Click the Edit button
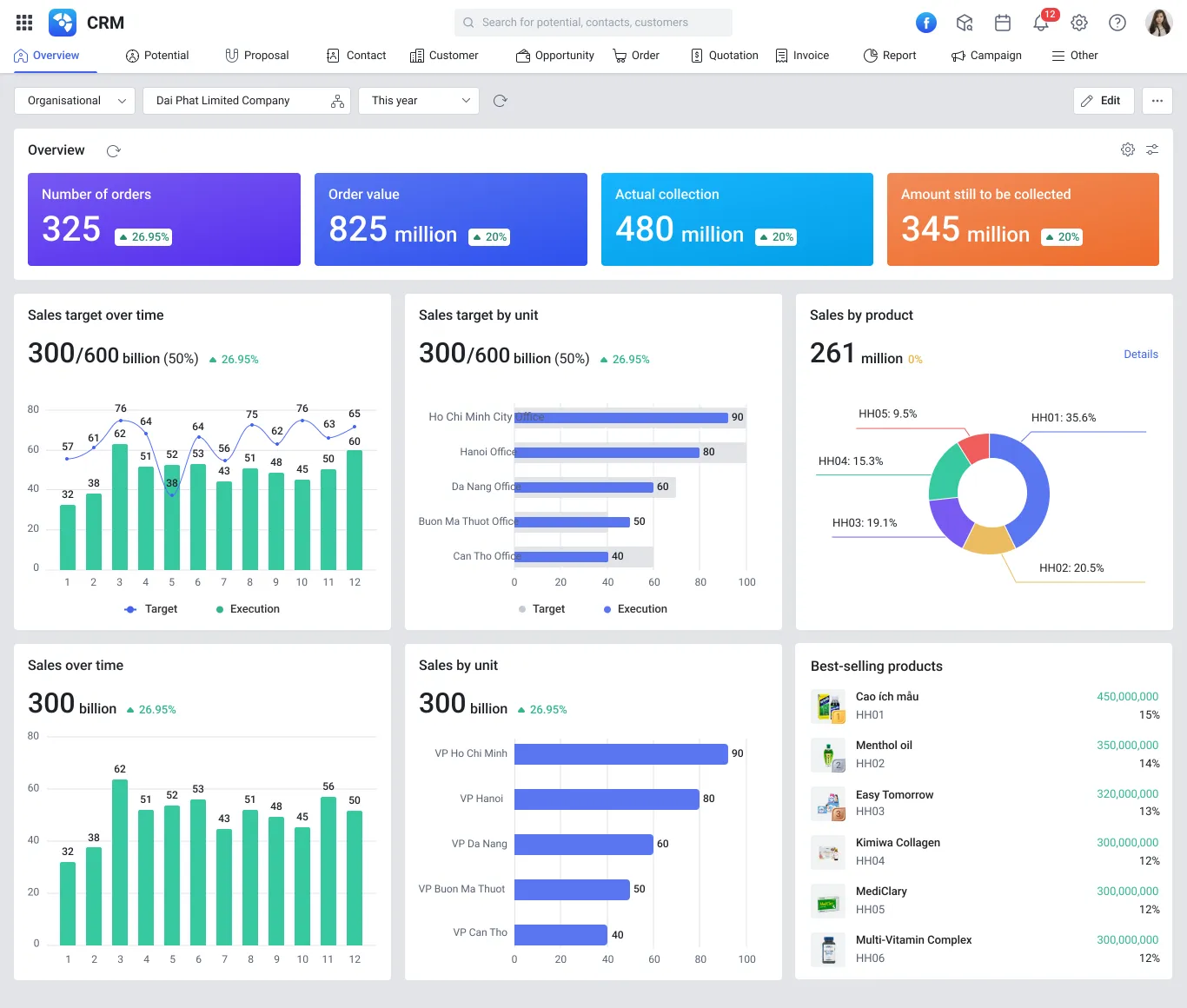This screenshot has height=1008, width=1187. tap(1103, 100)
